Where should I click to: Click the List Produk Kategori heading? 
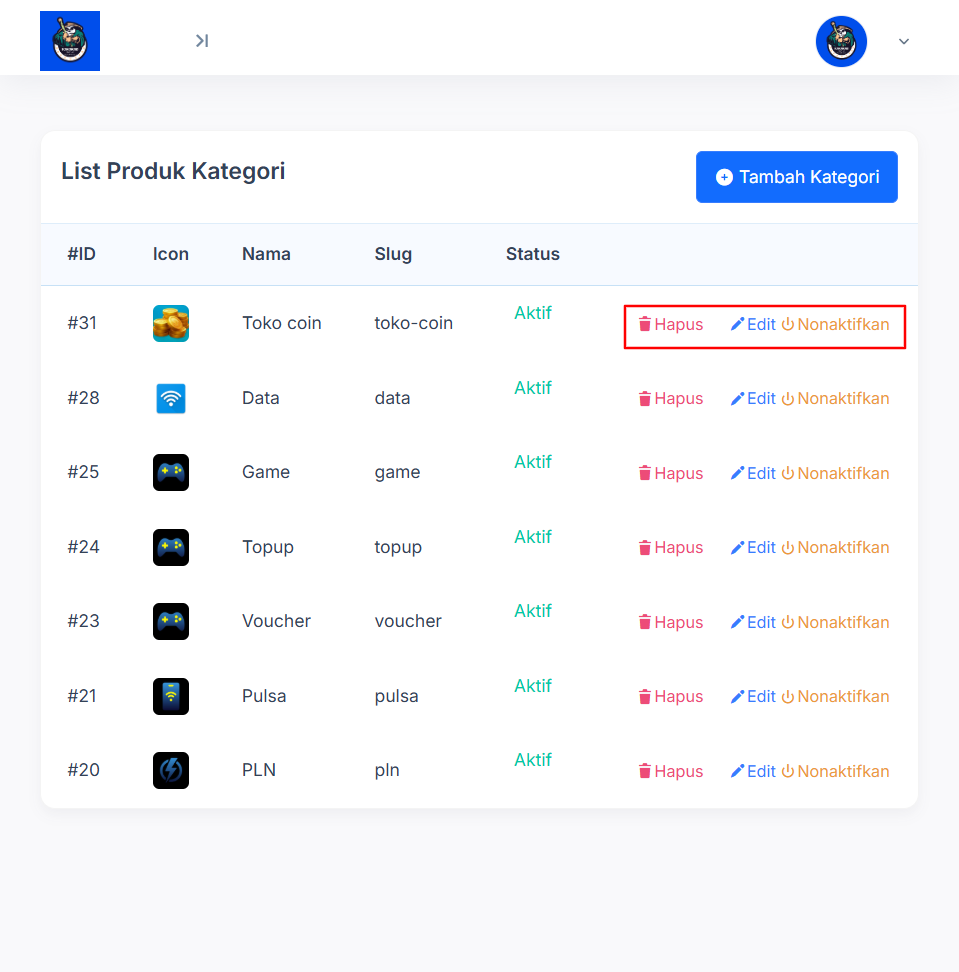click(173, 171)
